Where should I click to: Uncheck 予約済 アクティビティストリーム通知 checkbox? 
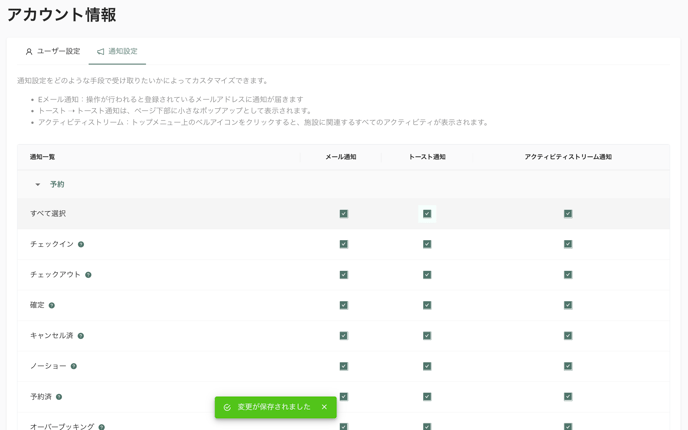pyautogui.click(x=568, y=397)
